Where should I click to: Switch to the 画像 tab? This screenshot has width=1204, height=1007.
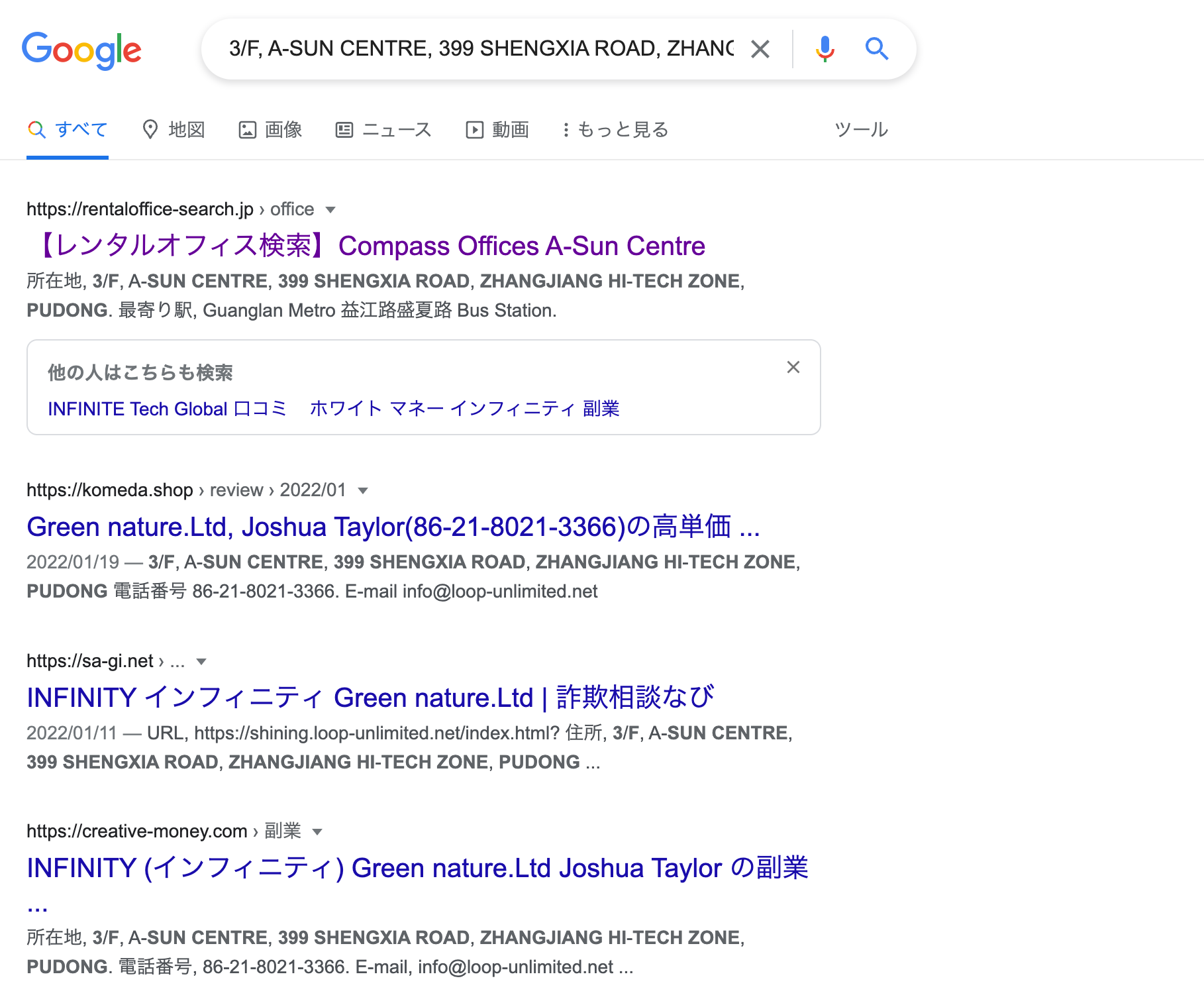(x=270, y=130)
